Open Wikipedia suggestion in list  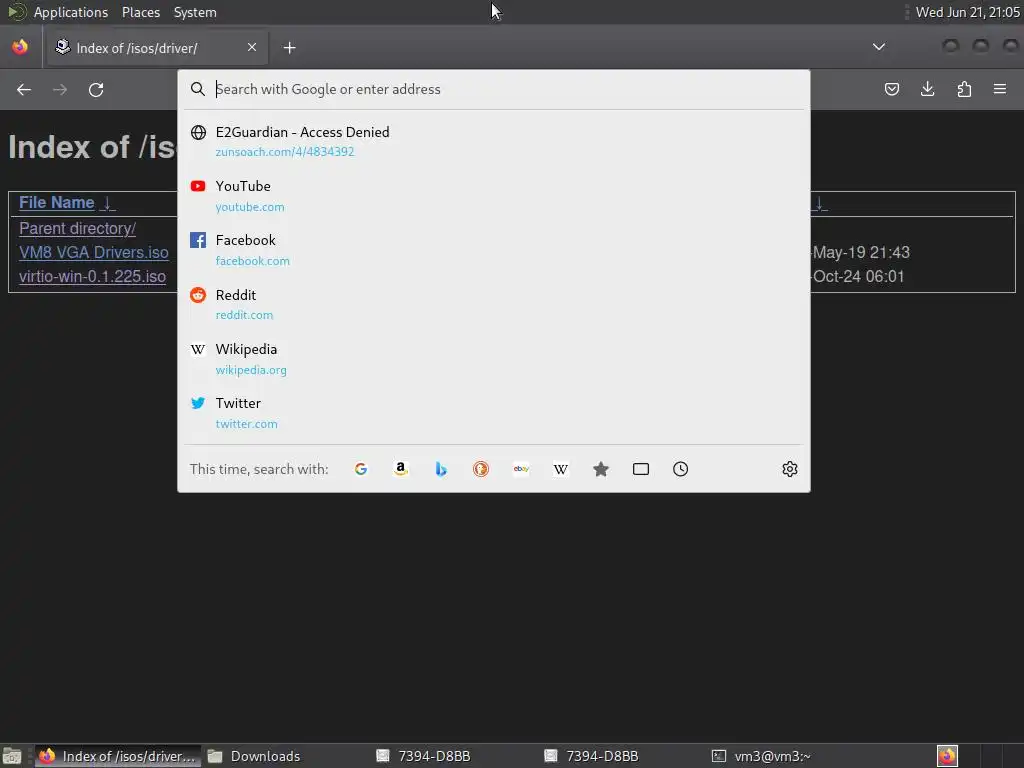[x=494, y=359]
